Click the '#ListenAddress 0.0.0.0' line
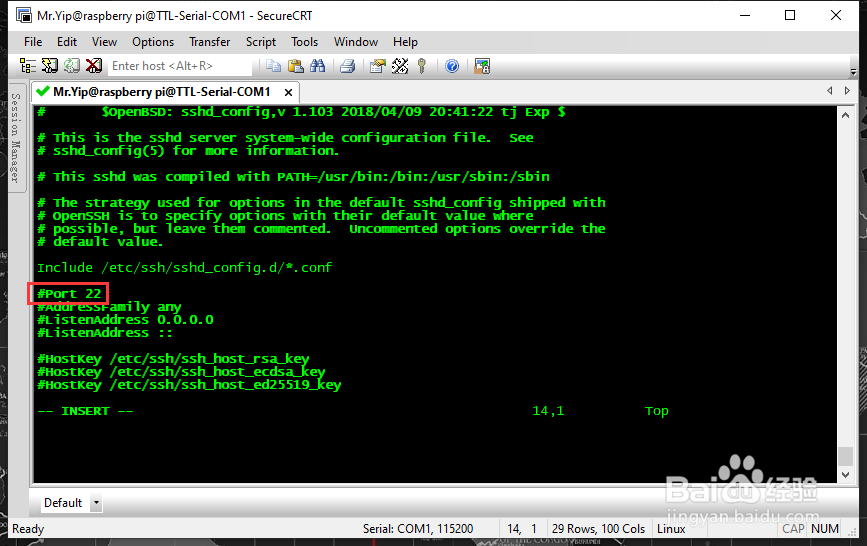The height and width of the screenshot is (546, 867). pyautogui.click(x=125, y=320)
